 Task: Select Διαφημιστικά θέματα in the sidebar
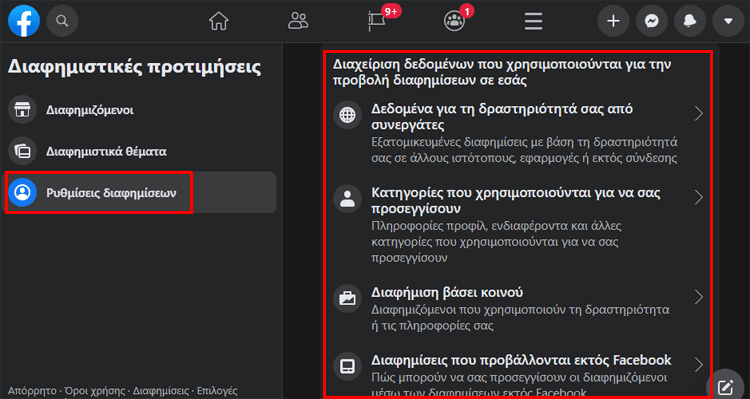click(140, 151)
